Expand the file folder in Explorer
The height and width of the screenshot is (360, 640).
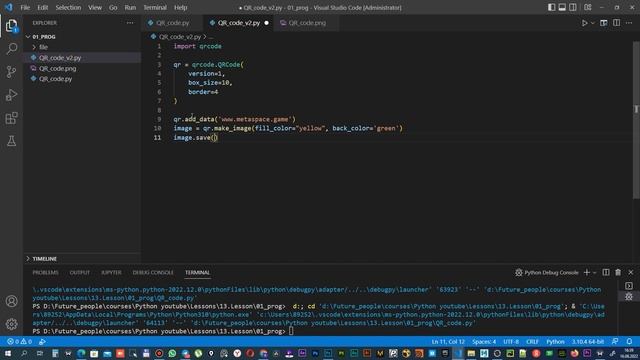[43, 47]
